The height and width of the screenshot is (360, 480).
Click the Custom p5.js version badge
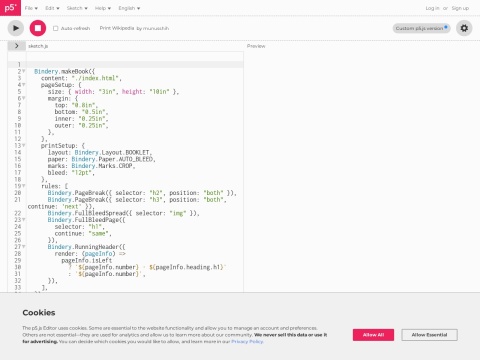pos(421,28)
